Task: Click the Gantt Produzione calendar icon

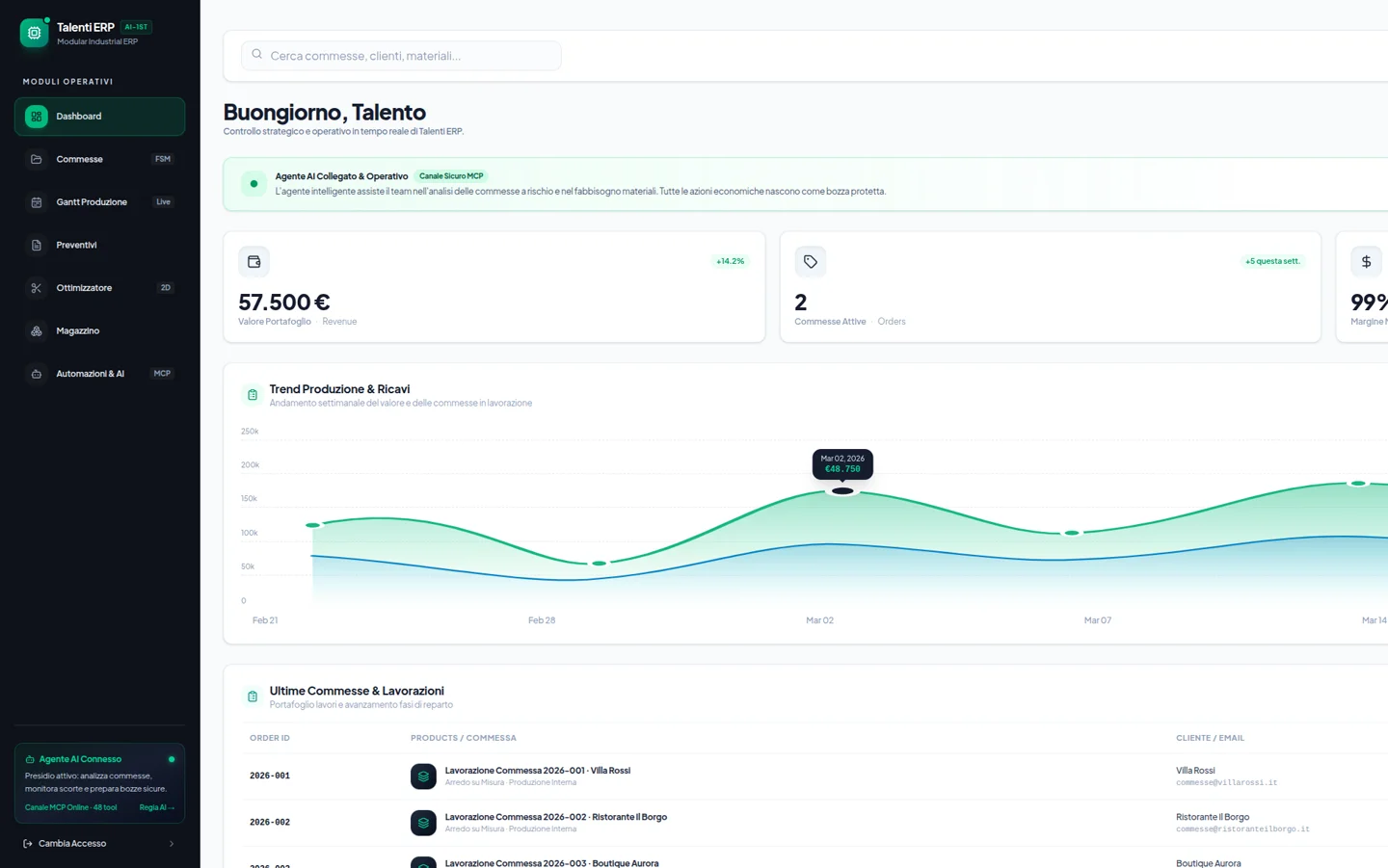Action: [x=37, y=202]
